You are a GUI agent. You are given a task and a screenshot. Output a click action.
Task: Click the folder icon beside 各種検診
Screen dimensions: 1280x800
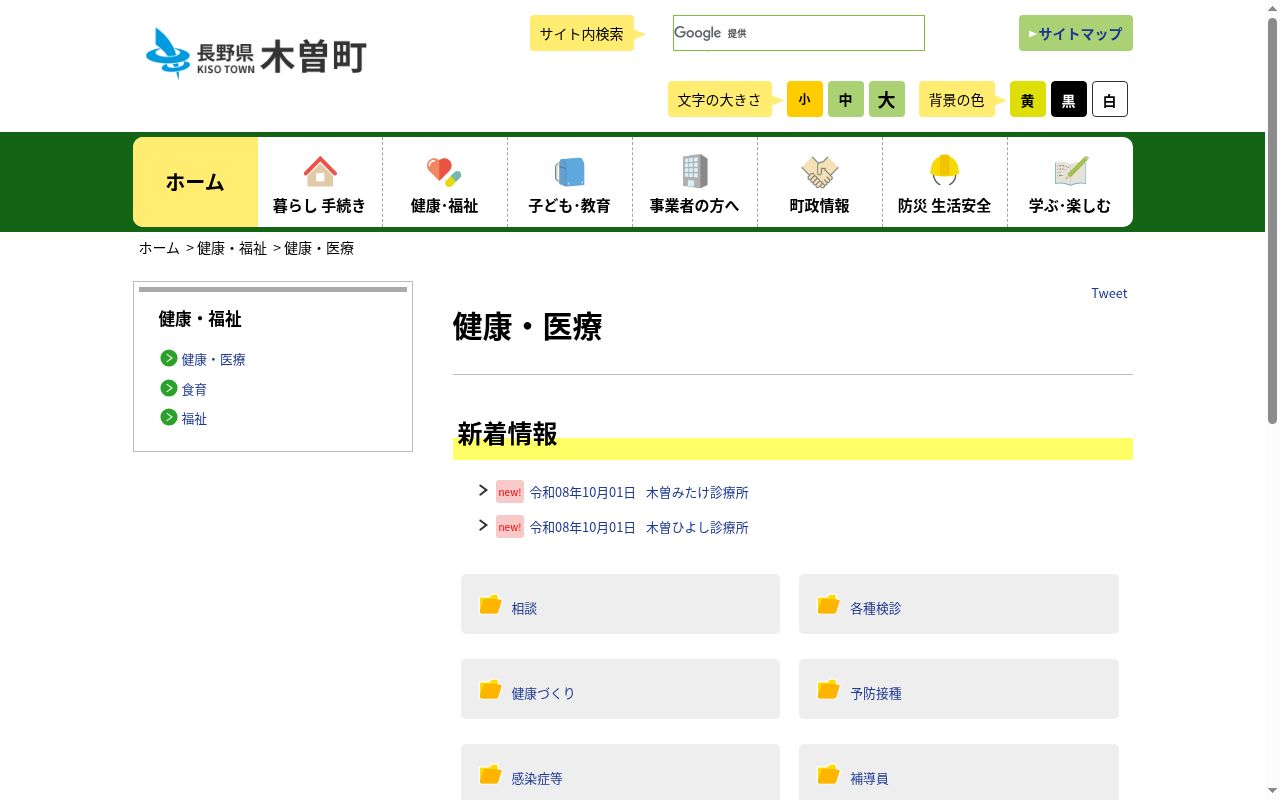(828, 604)
